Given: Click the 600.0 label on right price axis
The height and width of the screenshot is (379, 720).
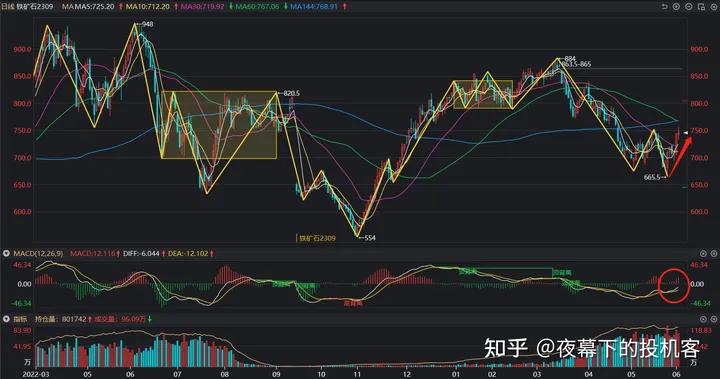Looking at the screenshot, I should coord(699,212).
